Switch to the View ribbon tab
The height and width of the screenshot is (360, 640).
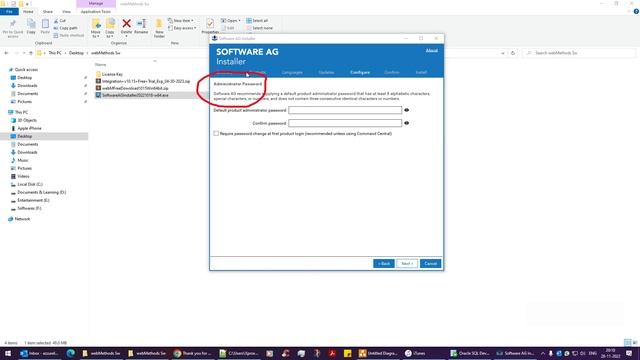66,11
